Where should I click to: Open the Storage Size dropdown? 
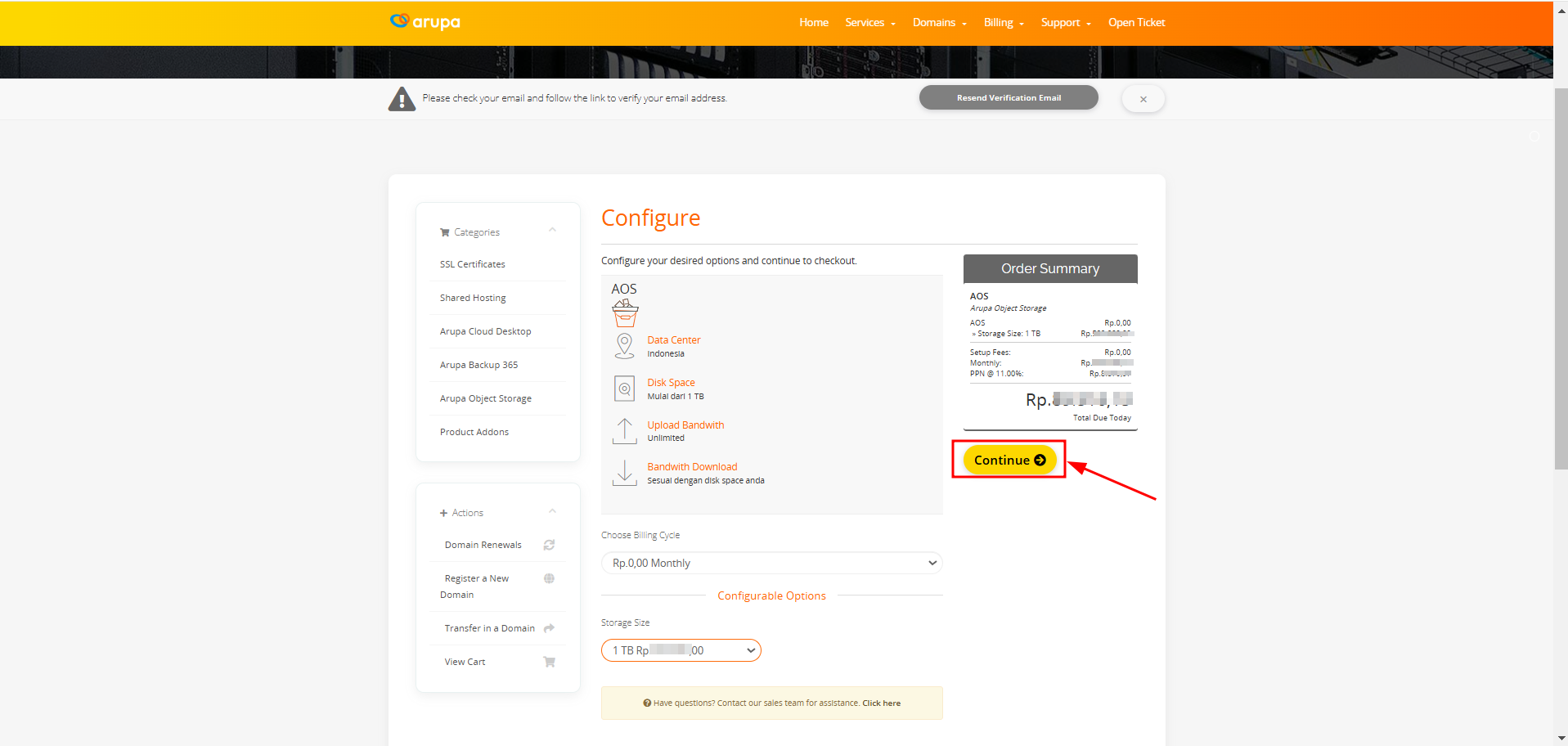click(x=681, y=650)
